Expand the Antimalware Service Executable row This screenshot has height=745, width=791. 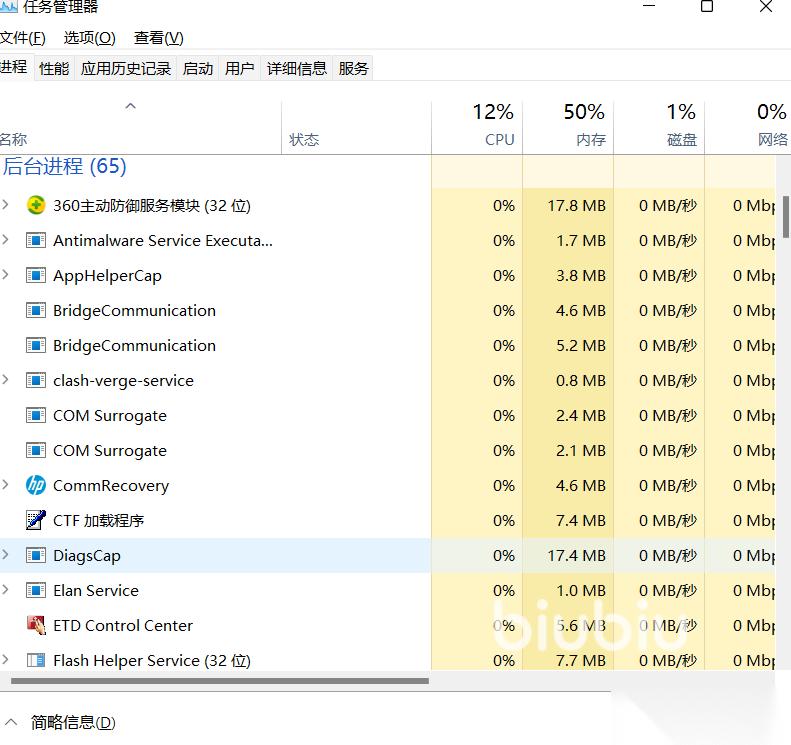[6, 241]
